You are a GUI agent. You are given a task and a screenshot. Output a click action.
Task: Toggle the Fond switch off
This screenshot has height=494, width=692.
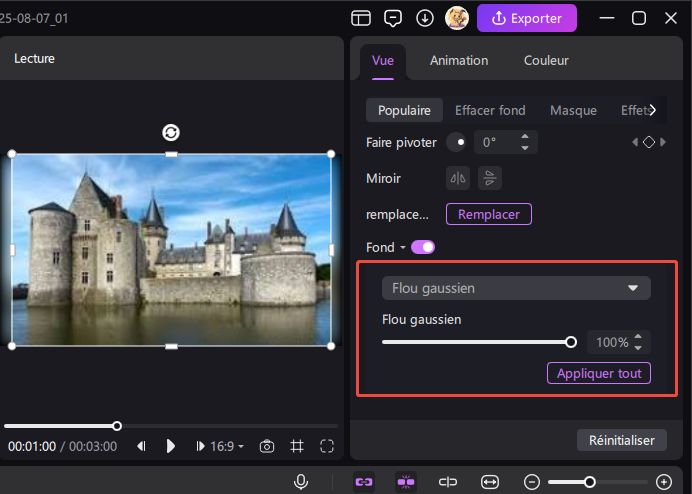(423, 247)
